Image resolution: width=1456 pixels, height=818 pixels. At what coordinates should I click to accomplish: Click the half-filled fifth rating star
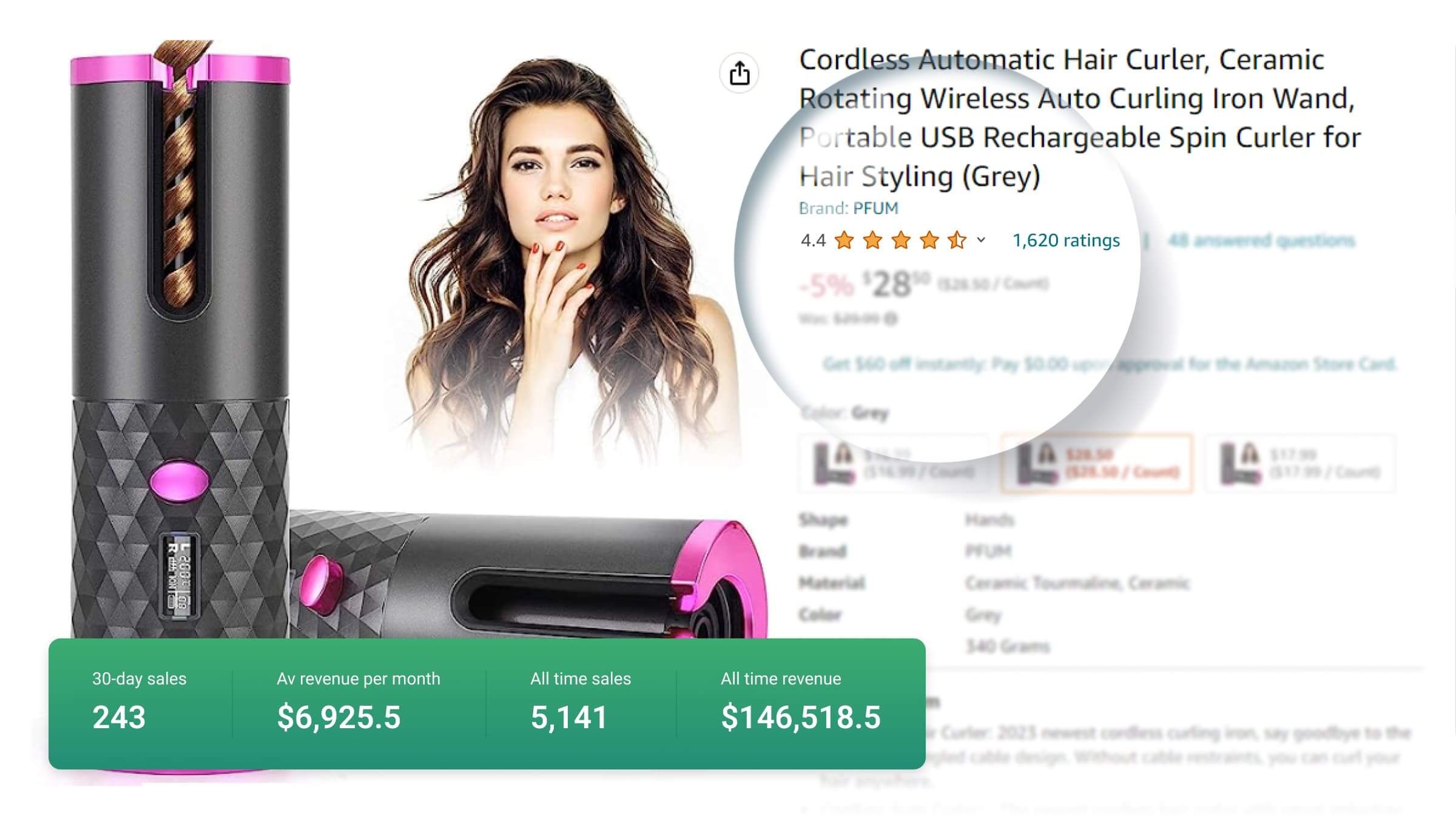(x=957, y=240)
